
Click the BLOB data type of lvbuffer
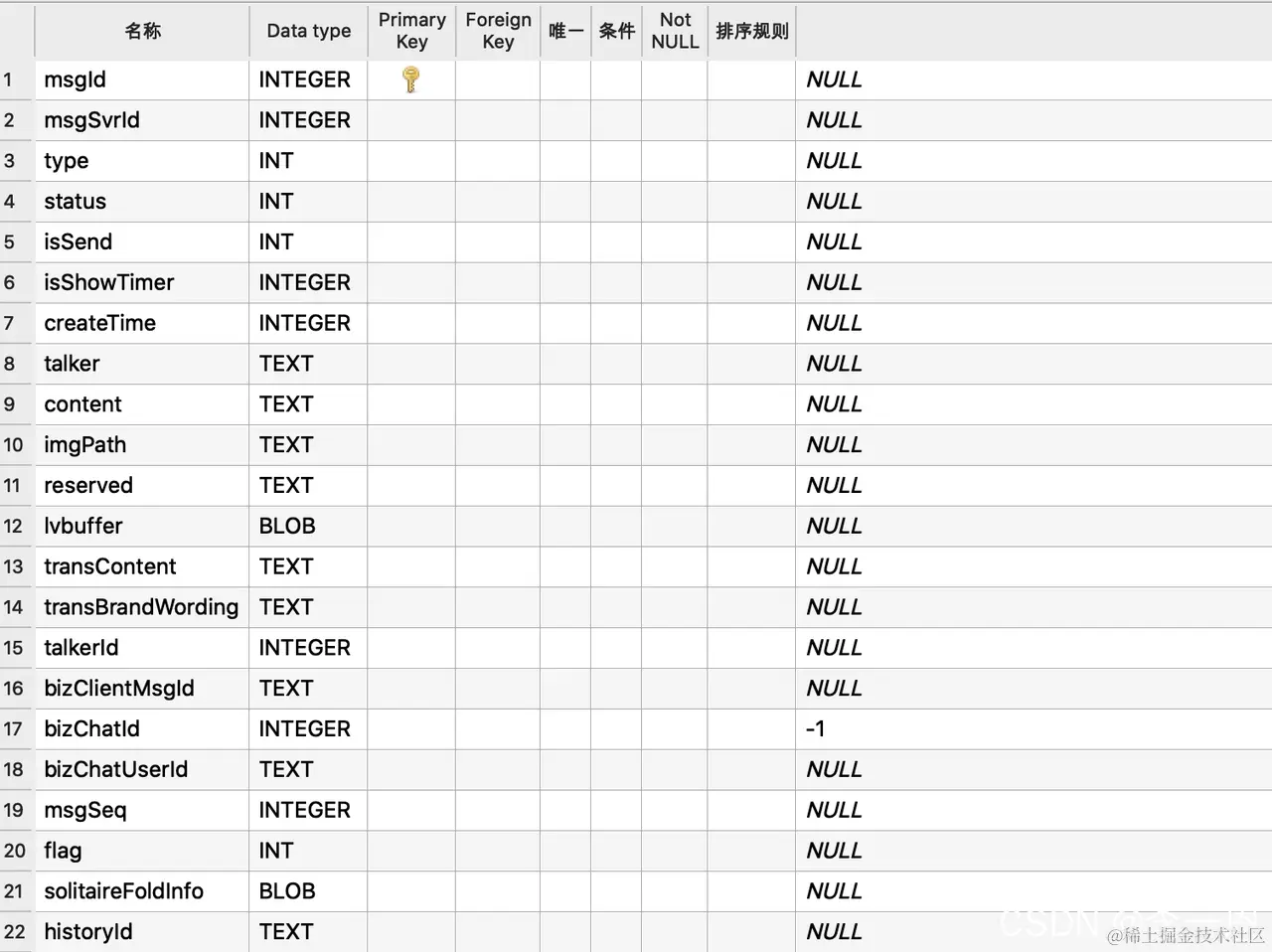pos(287,527)
